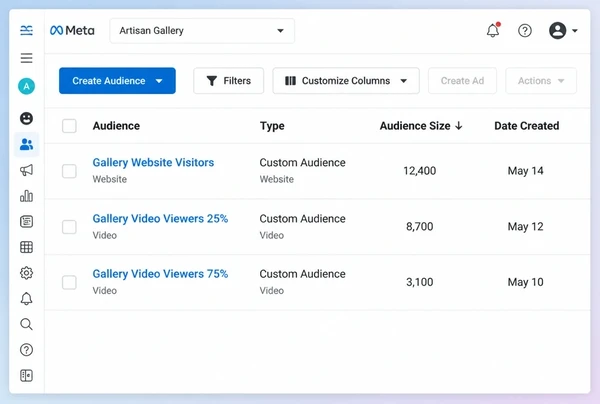Open the Actions dropdown
600x404 pixels.
tap(541, 81)
